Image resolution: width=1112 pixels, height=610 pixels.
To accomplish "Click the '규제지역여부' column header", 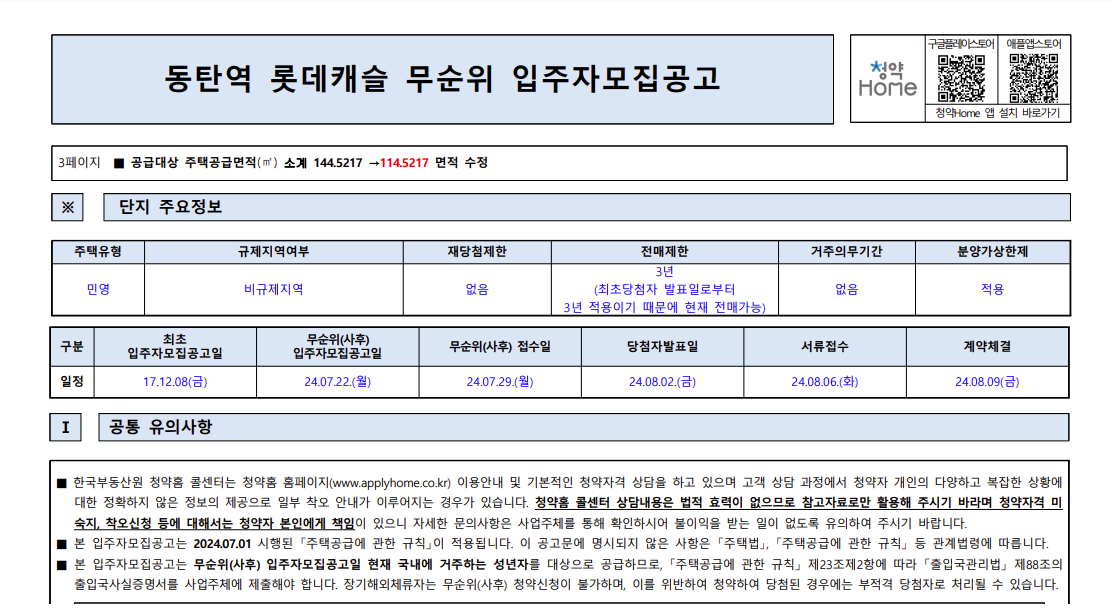I will (x=274, y=252).
